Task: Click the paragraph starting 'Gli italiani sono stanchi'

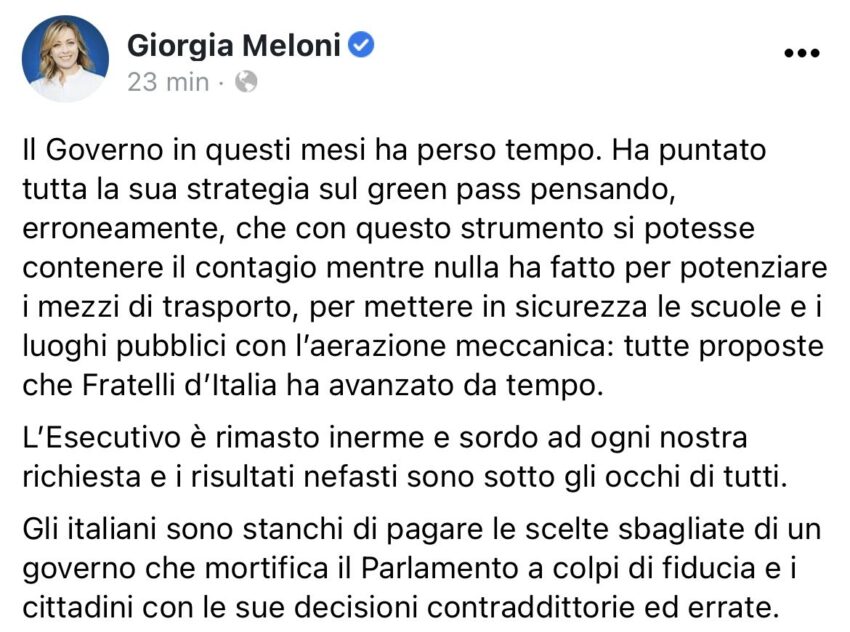Action: point(422,568)
